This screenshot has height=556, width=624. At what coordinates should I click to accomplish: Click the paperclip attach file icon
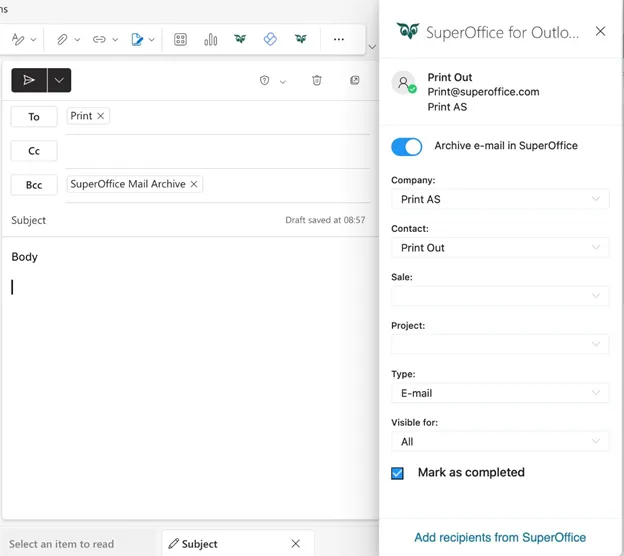pyautogui.click(x=61, y=40)
